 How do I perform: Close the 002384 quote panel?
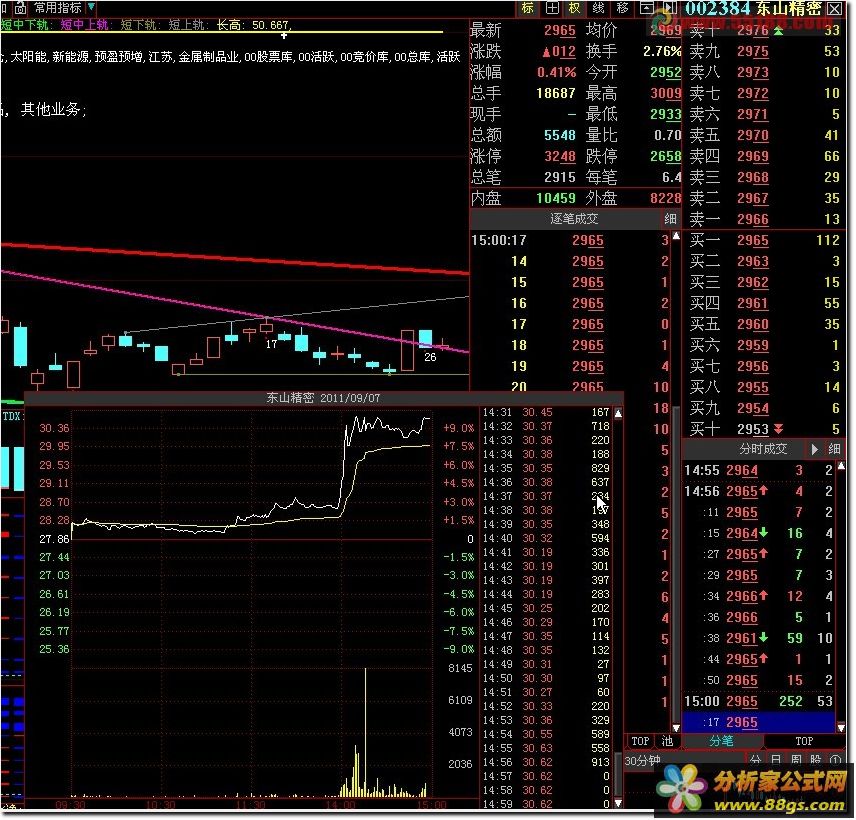[835, 8]
